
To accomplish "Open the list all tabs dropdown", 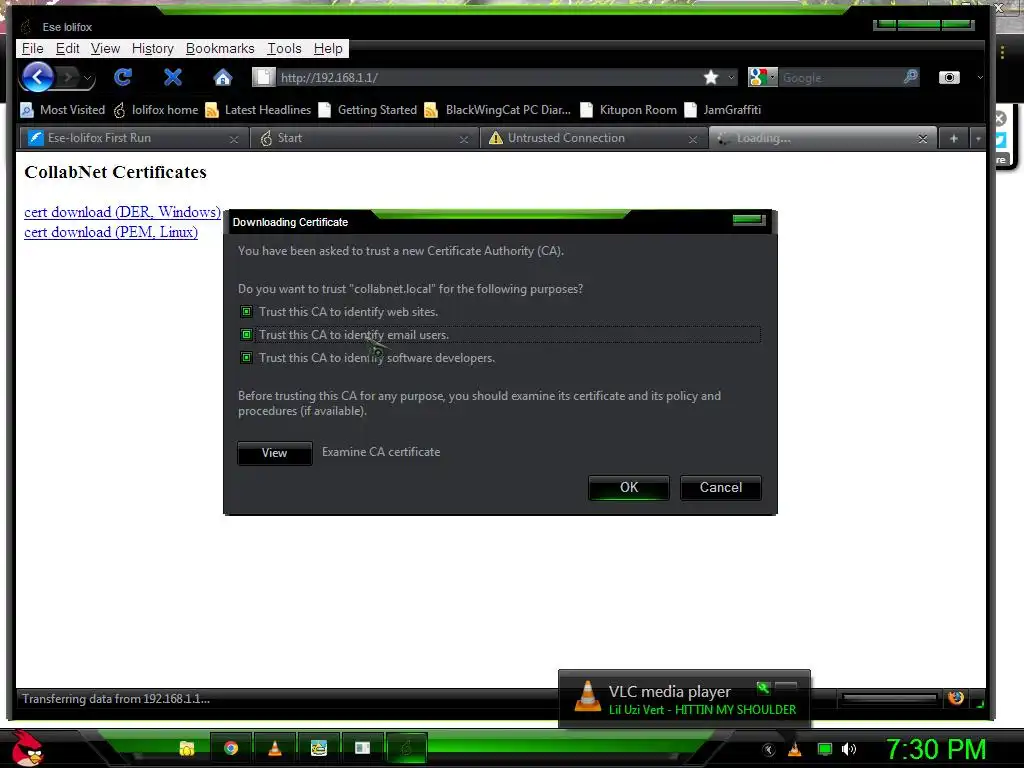I will coord(977,138).
